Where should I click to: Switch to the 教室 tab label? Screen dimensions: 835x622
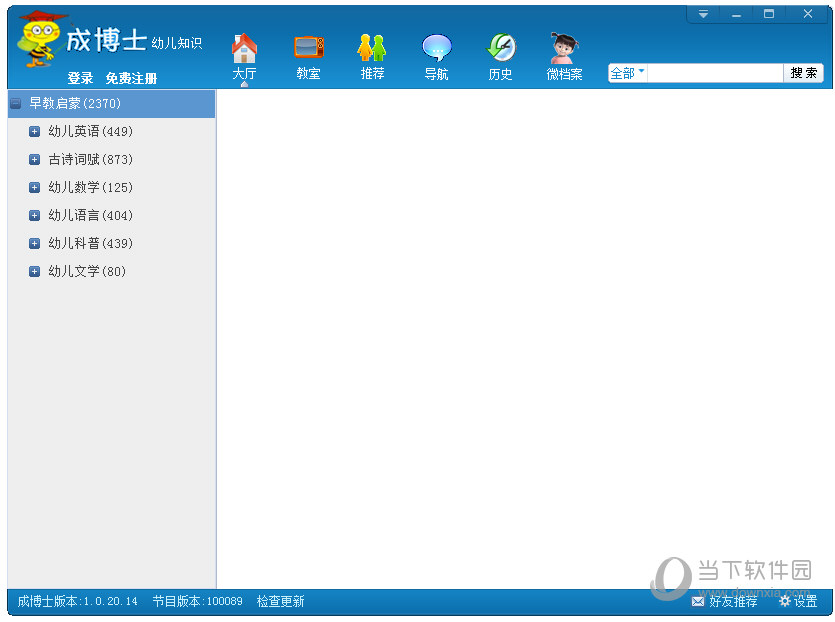pyautogui.click(x=309, y=73)
